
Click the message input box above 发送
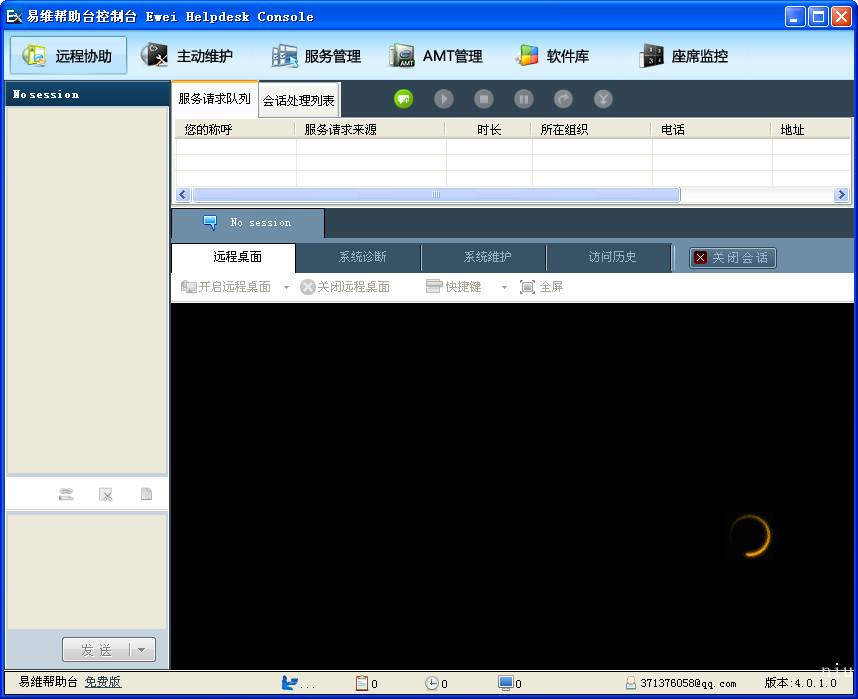87,570
